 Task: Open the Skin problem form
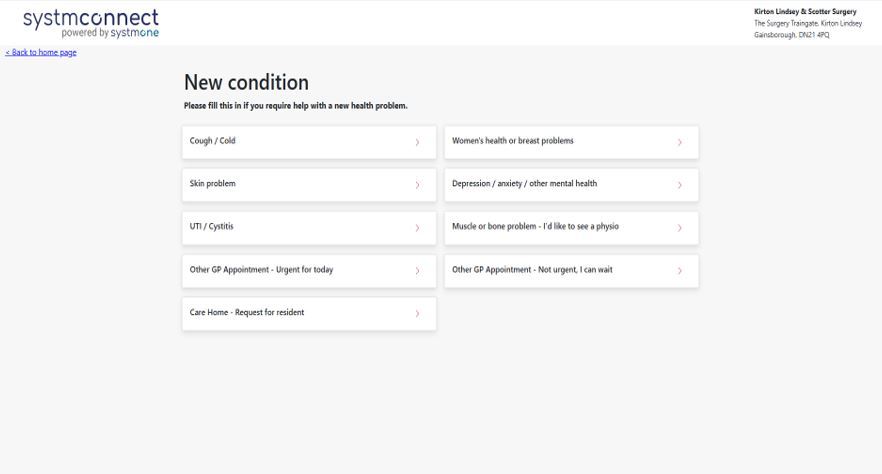213,184
